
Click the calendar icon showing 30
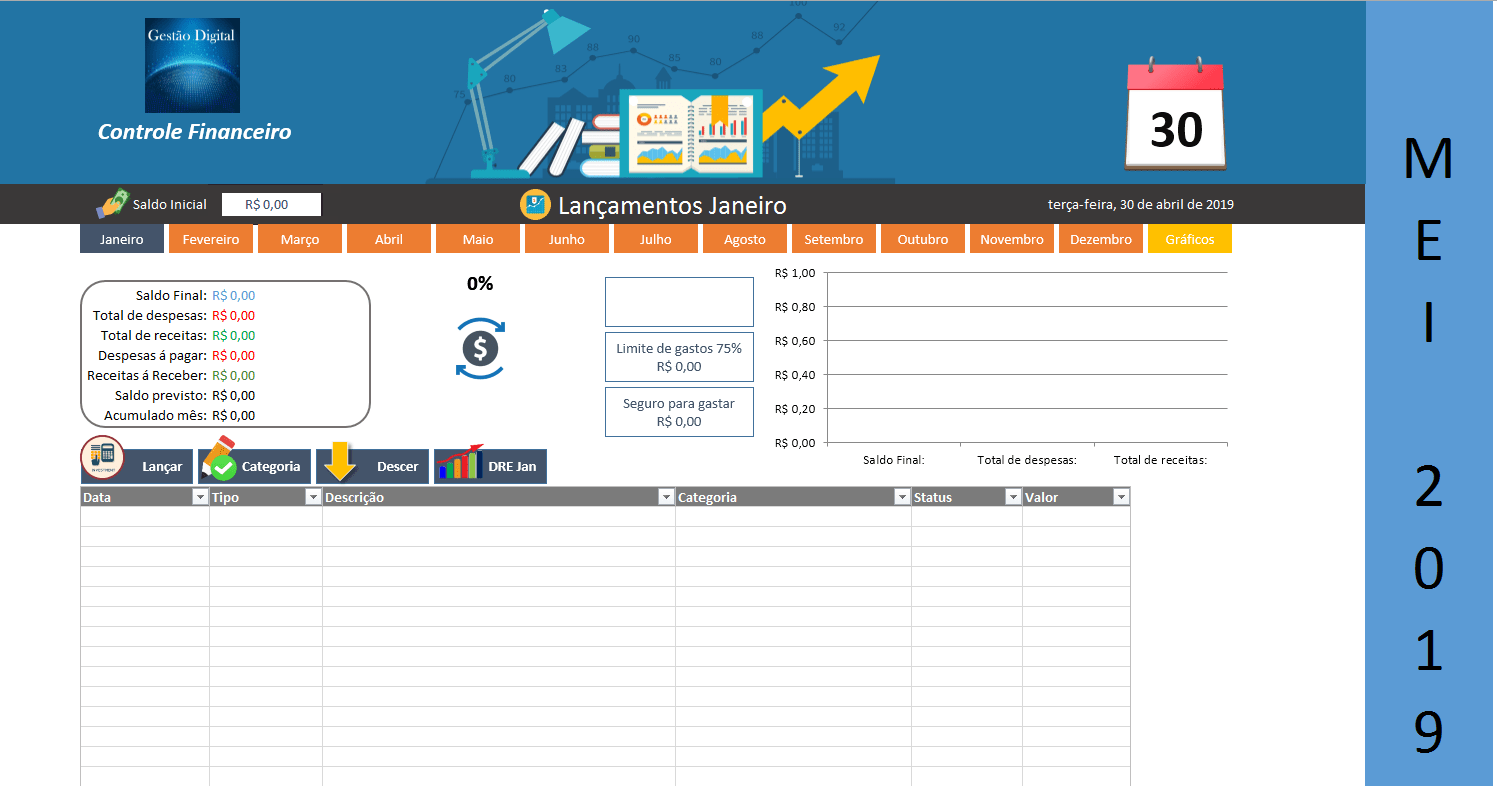tap(1175, 116)
